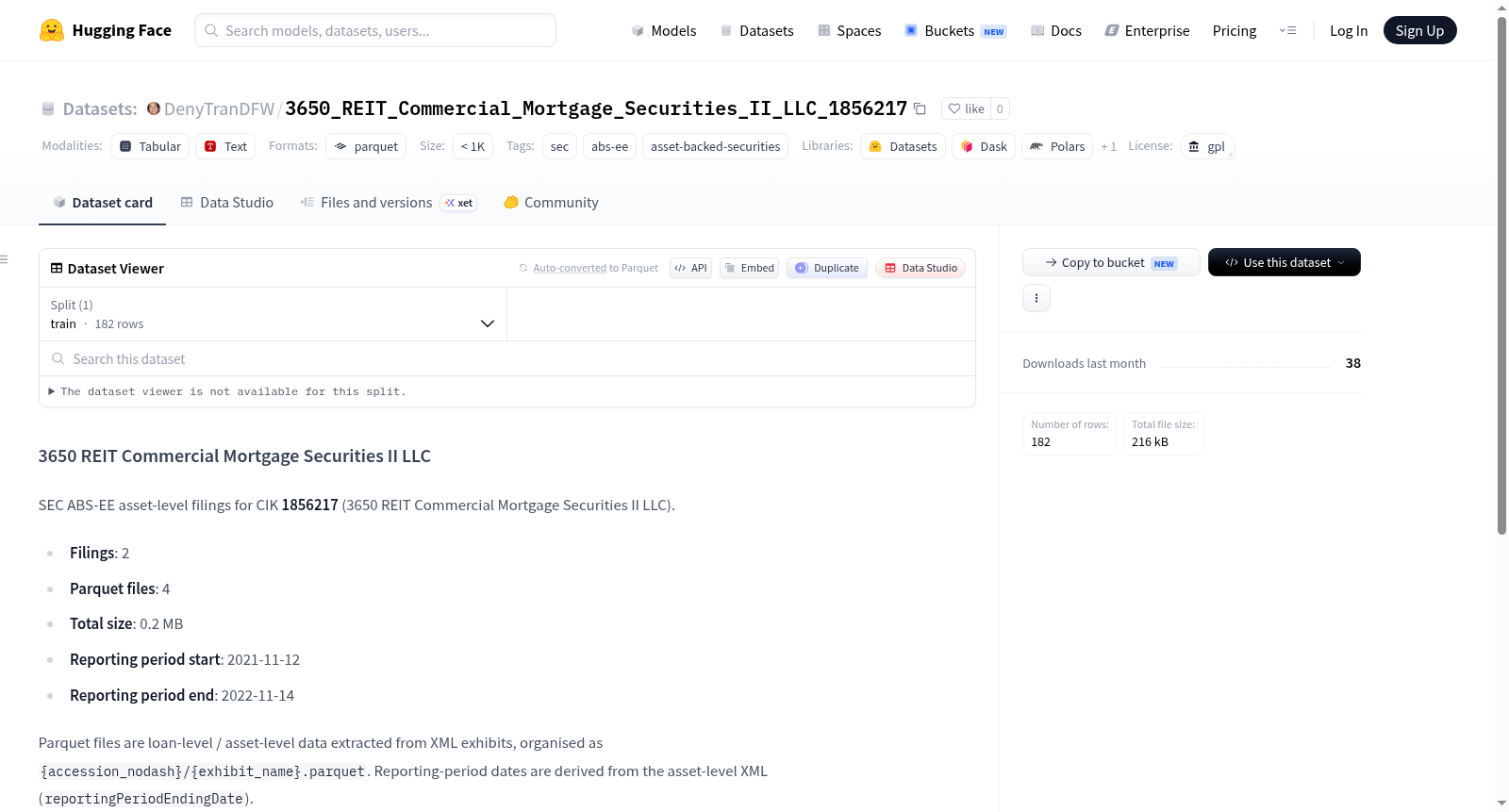Click the Total file size 216 kB
1509x812 pixels.
tap(1150, 441)
